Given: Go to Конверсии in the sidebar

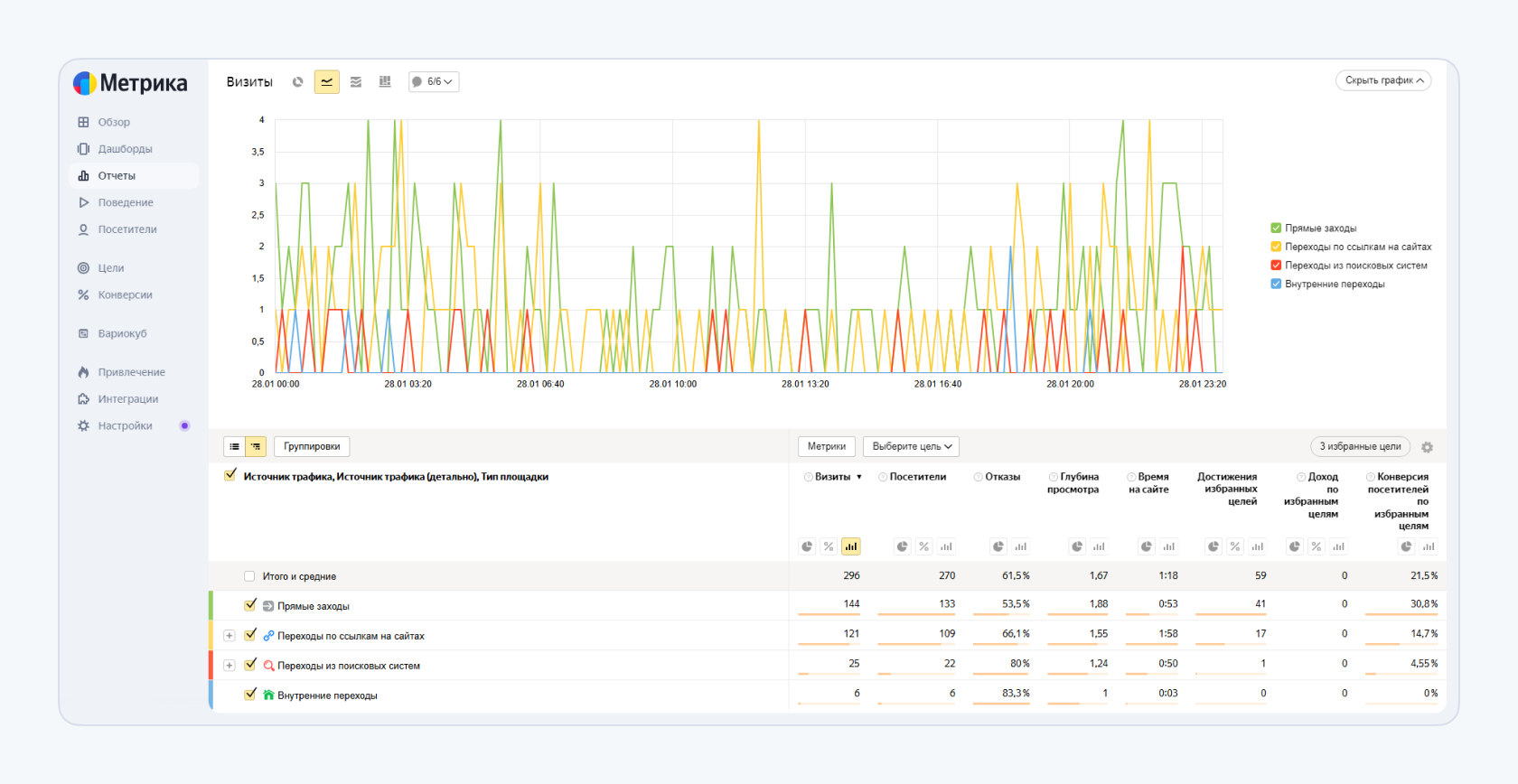Looking at the screenshot, I should (125, 294).
